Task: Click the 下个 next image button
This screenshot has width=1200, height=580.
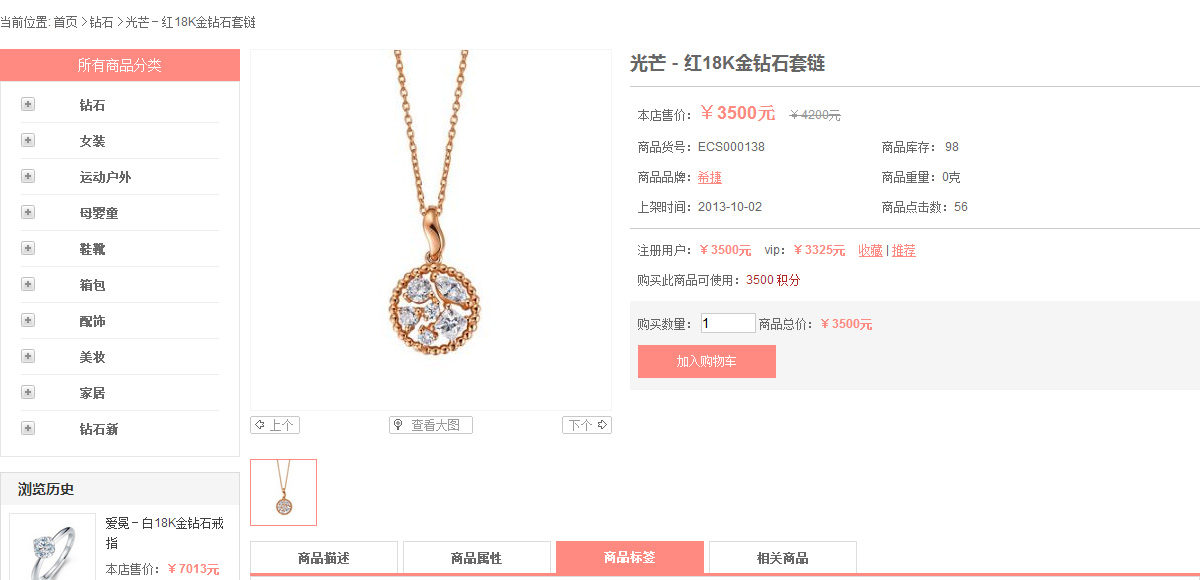Action: pos(587,425)
